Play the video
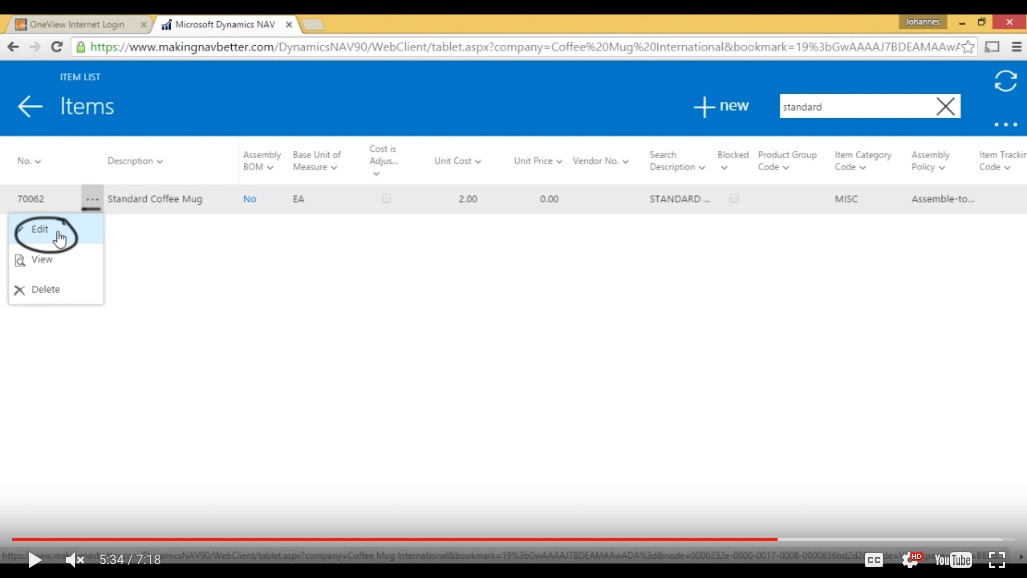The width and height of the screenshot is (1027, 578). point(34,560)
